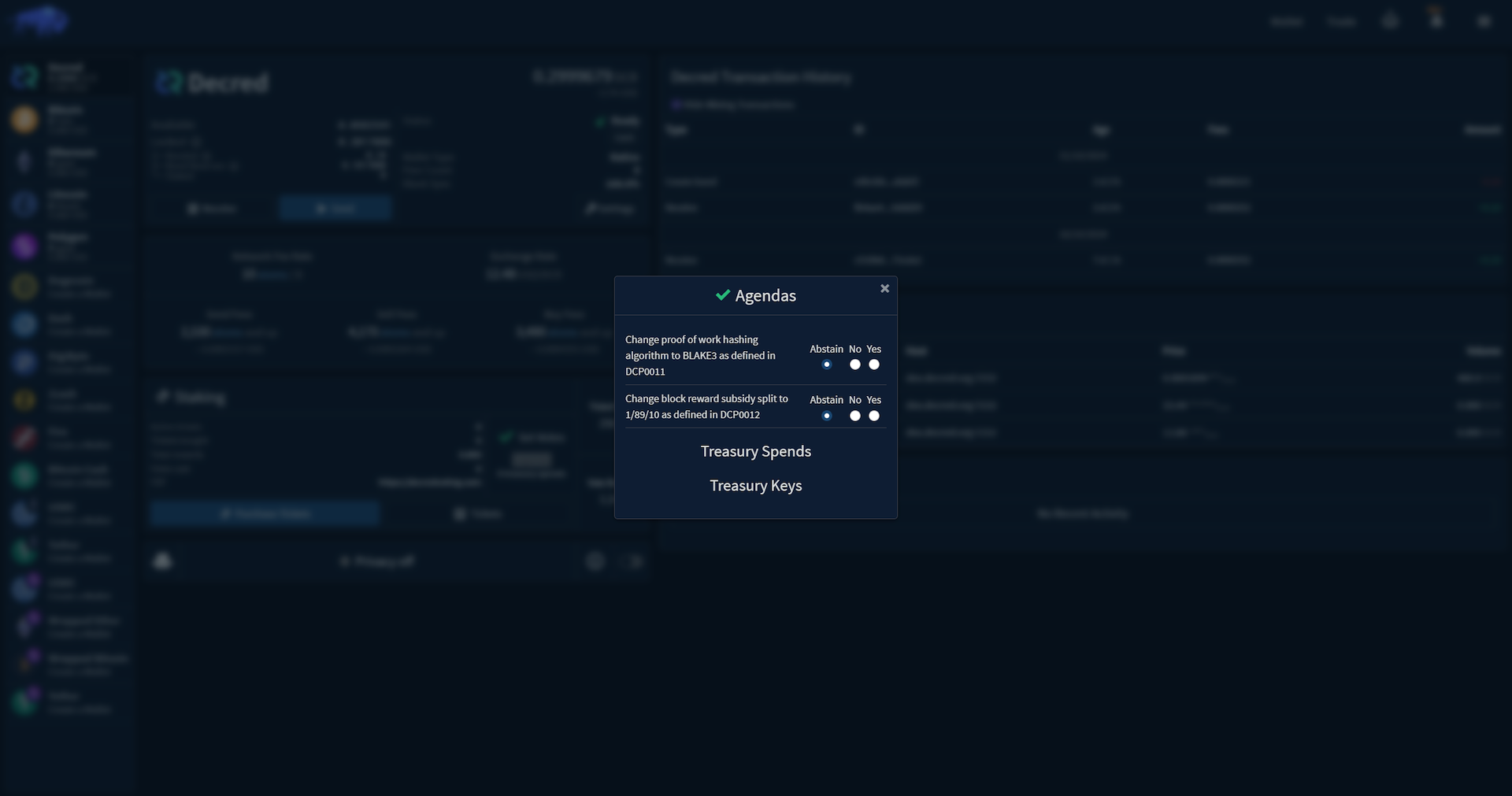Select Abstain for subsidy split DCP0012 agenda
1512x796 pixels.
[826, 416]
